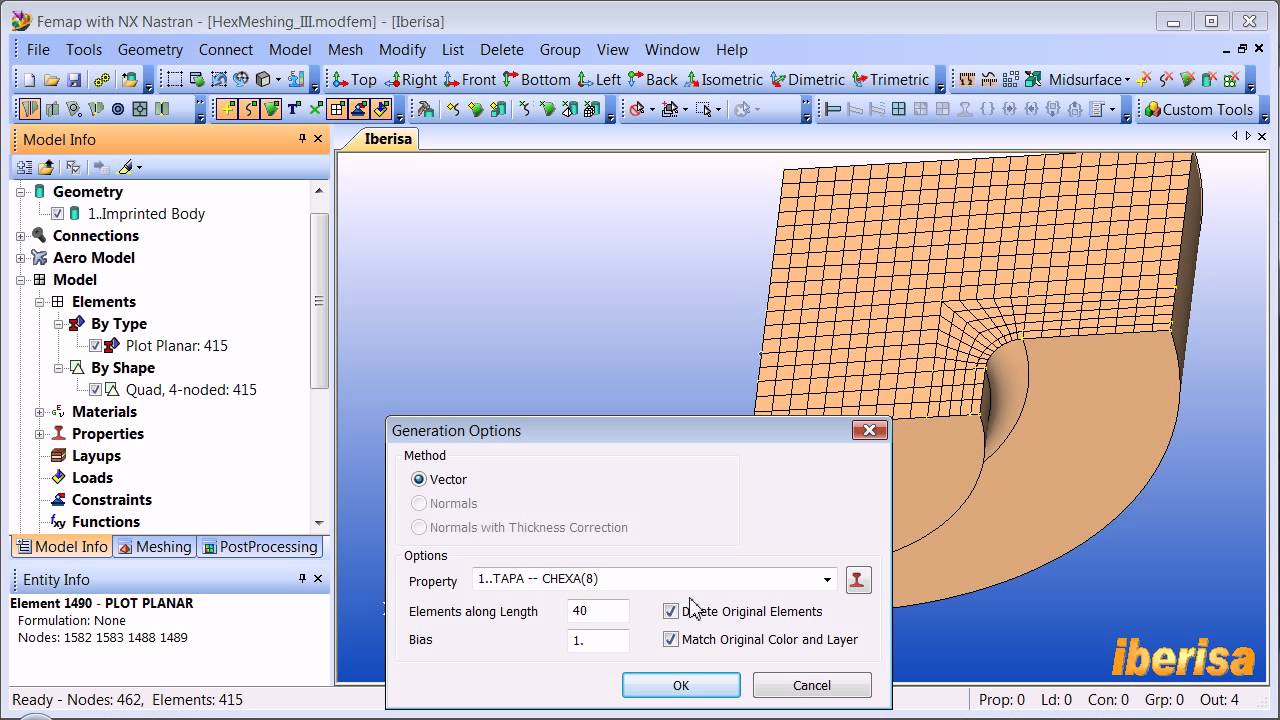The height and width of the screenshot is (720, 1280).
Task: Collapse the Model tree node
Action: 21,280
